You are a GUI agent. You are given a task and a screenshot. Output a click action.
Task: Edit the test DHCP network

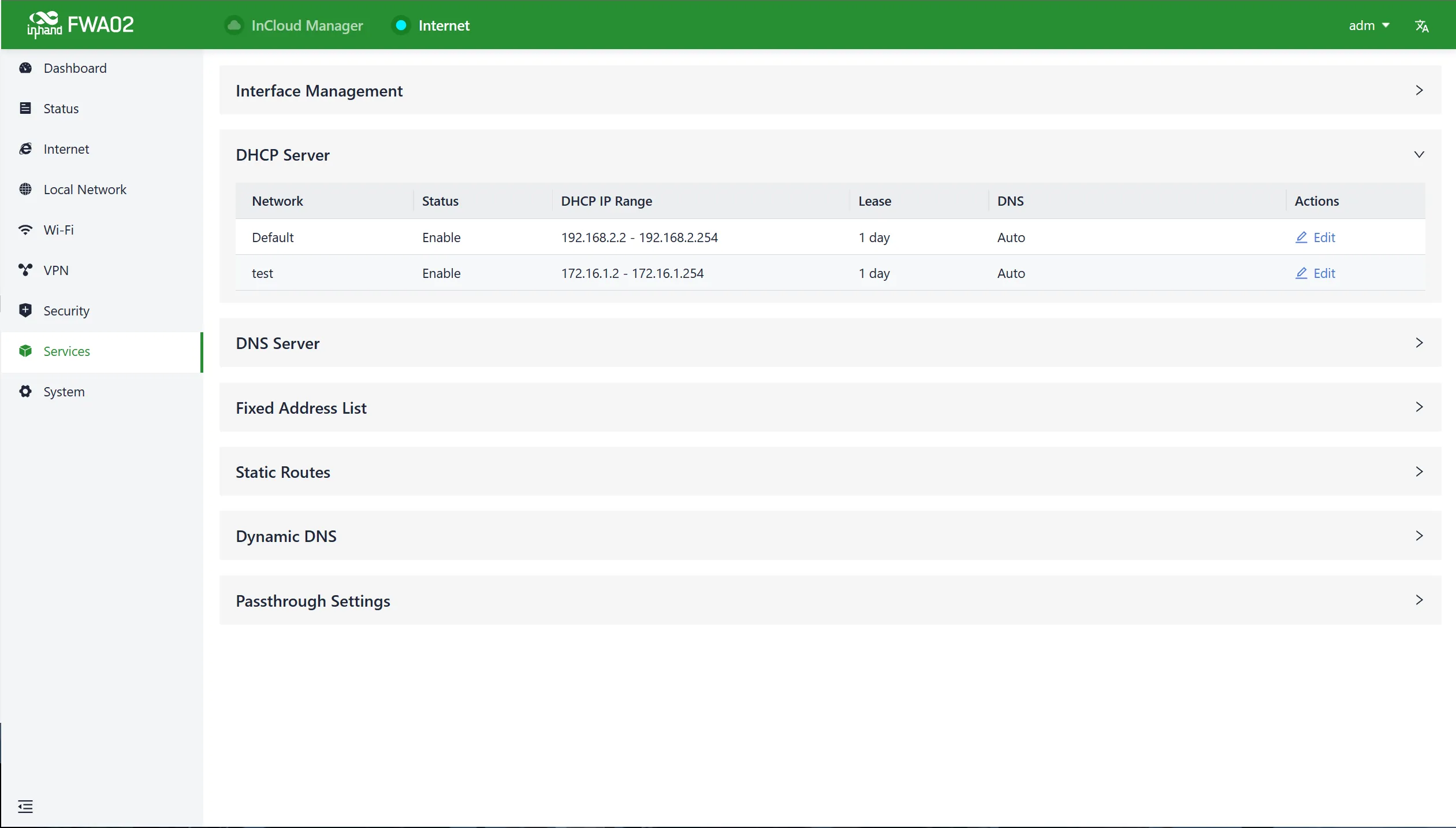pyautogui.click(x=1316, y=273)
